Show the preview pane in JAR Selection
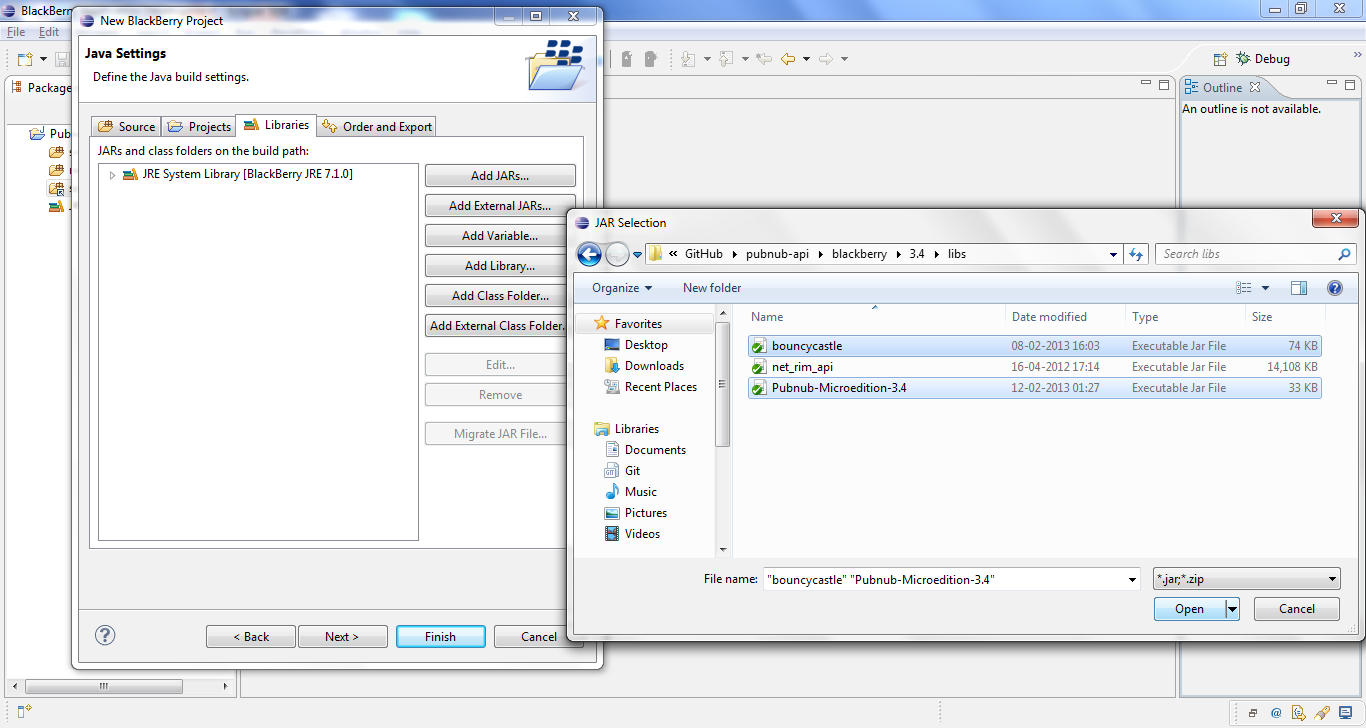Image resolution: width=1366 pixels, height=728 pixels. point(1298,287)
